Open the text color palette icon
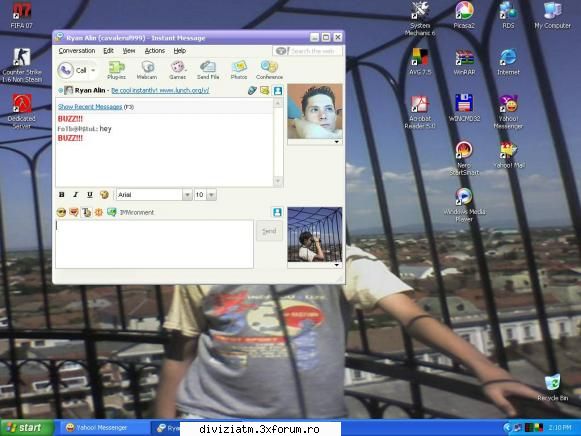 tap(104, 194)
